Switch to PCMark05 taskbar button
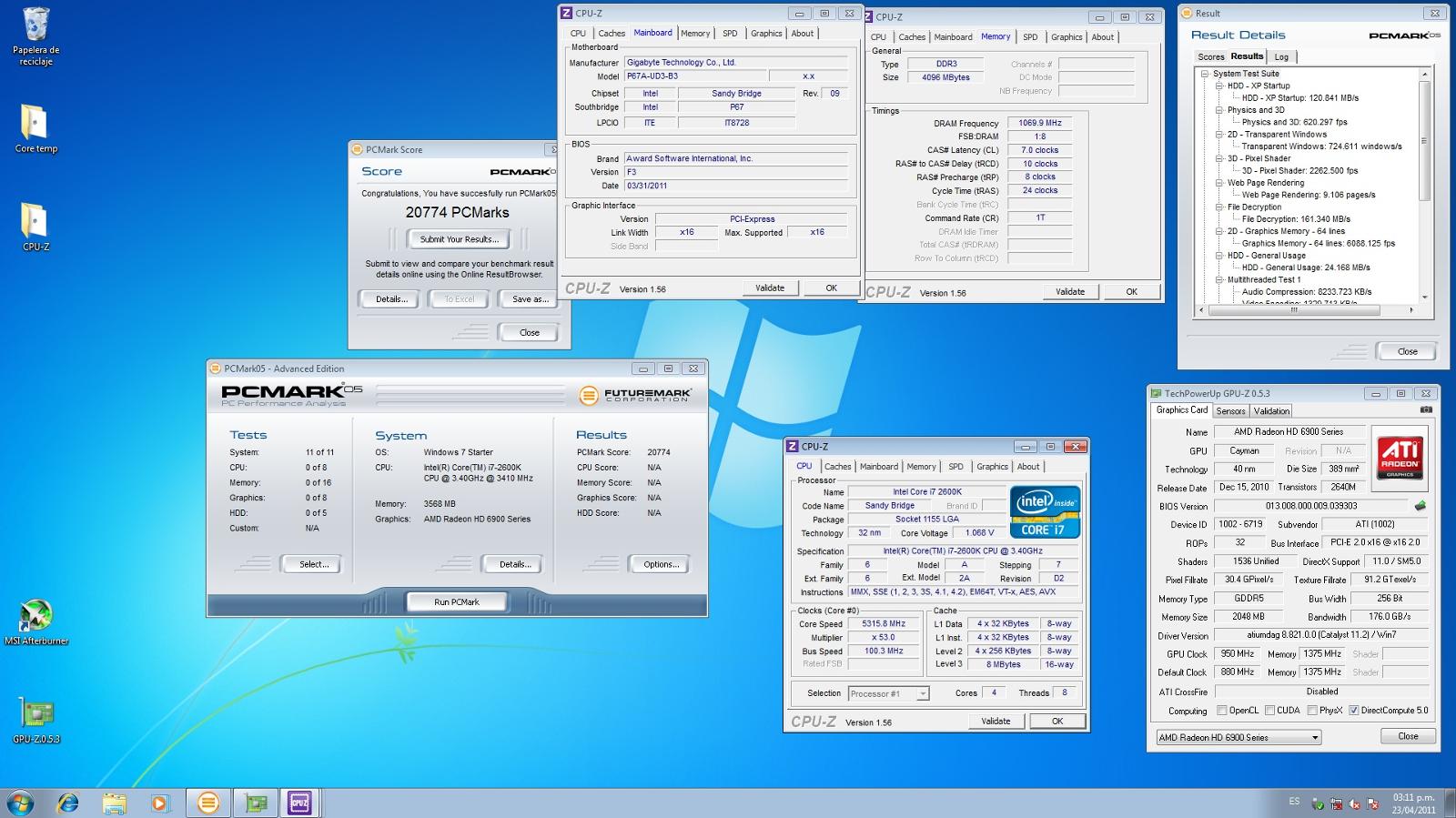The image size is (1456, 818). (208, 803)
